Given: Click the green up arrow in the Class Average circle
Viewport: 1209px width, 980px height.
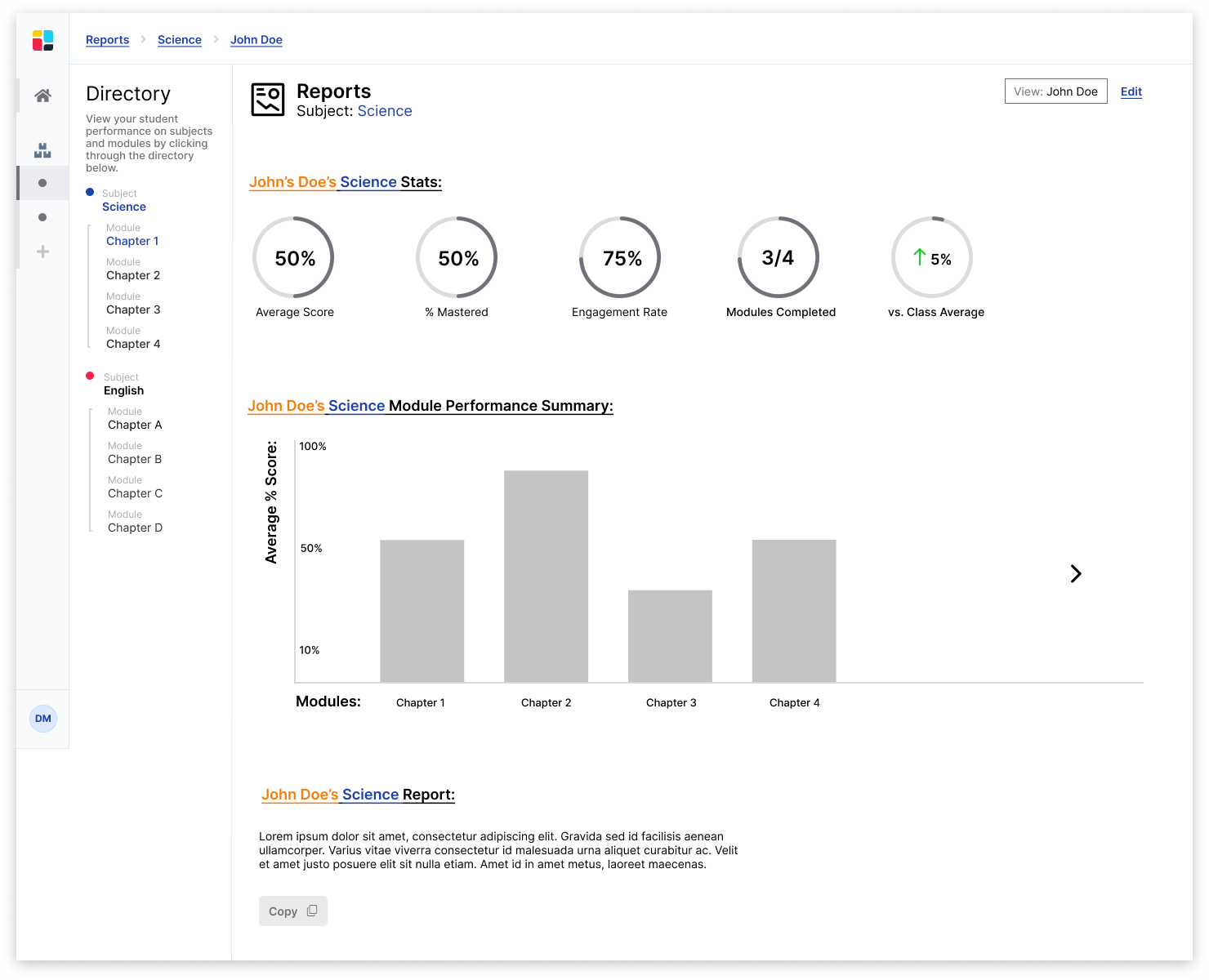Looking at the screenshot, I should point(920,257).
